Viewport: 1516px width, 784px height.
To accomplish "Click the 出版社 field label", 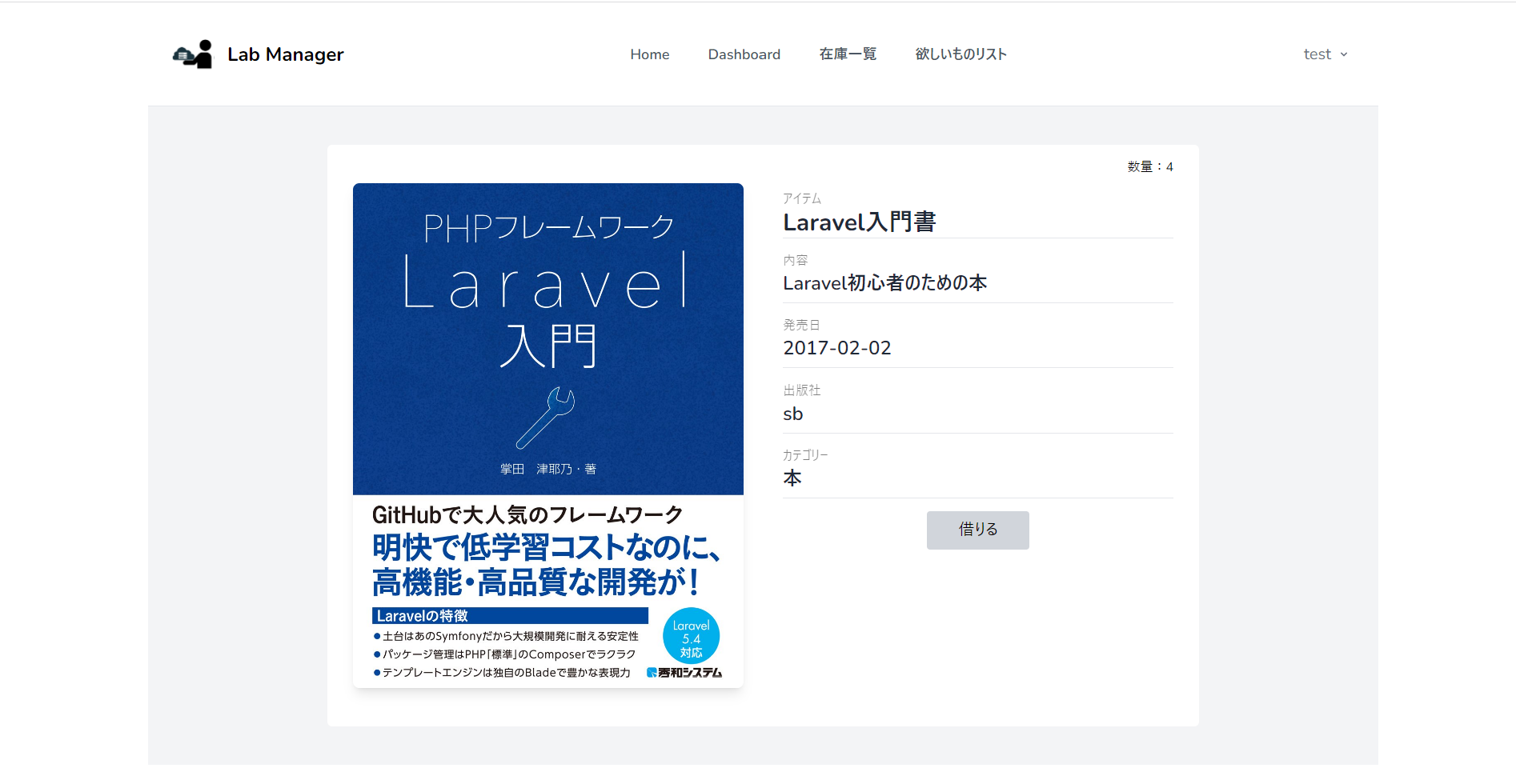I will pos(802,390).
